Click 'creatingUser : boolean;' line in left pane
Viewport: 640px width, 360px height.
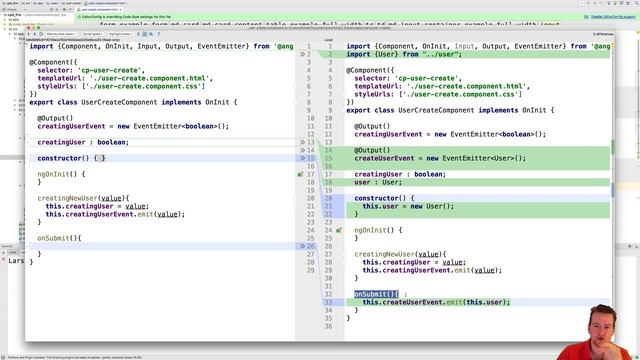pyautogui.click(x=83, y=142)
